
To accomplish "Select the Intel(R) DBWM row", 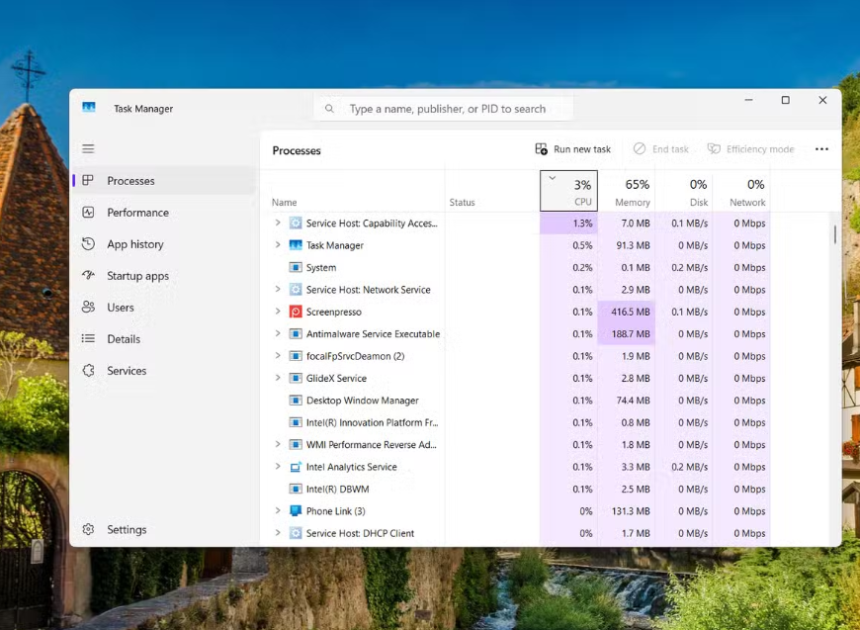I will [518, 489].
